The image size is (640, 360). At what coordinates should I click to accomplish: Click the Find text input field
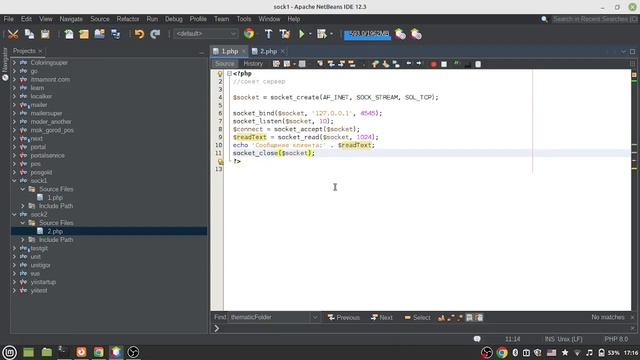[x=269, y=318]
